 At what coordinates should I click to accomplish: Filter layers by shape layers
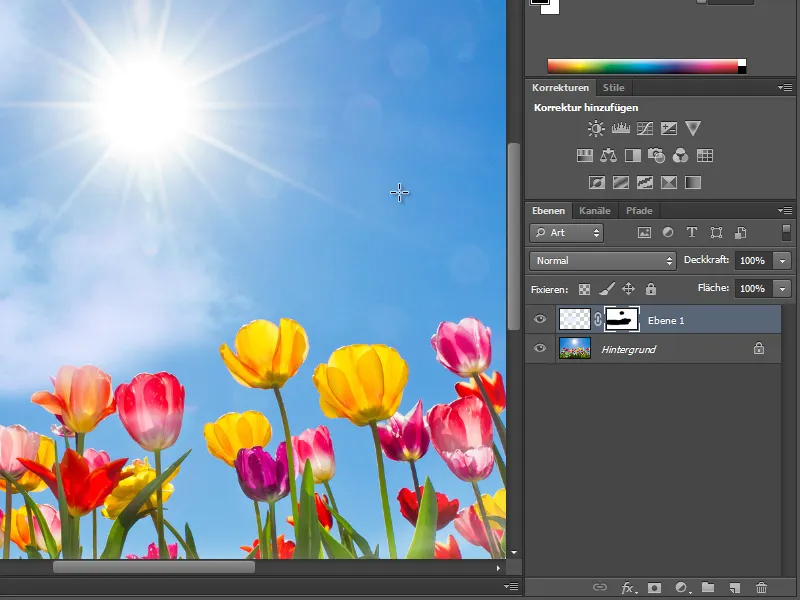coord(716,233)
